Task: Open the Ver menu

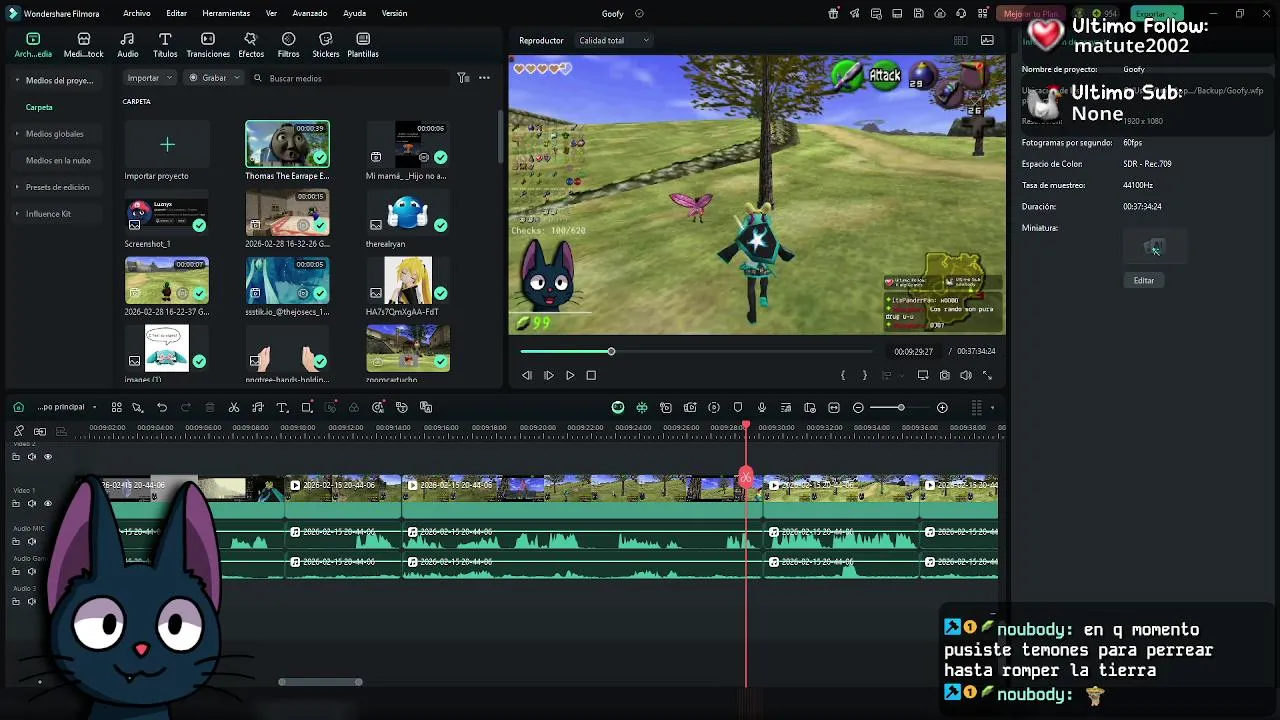Action: pos(271,14)
